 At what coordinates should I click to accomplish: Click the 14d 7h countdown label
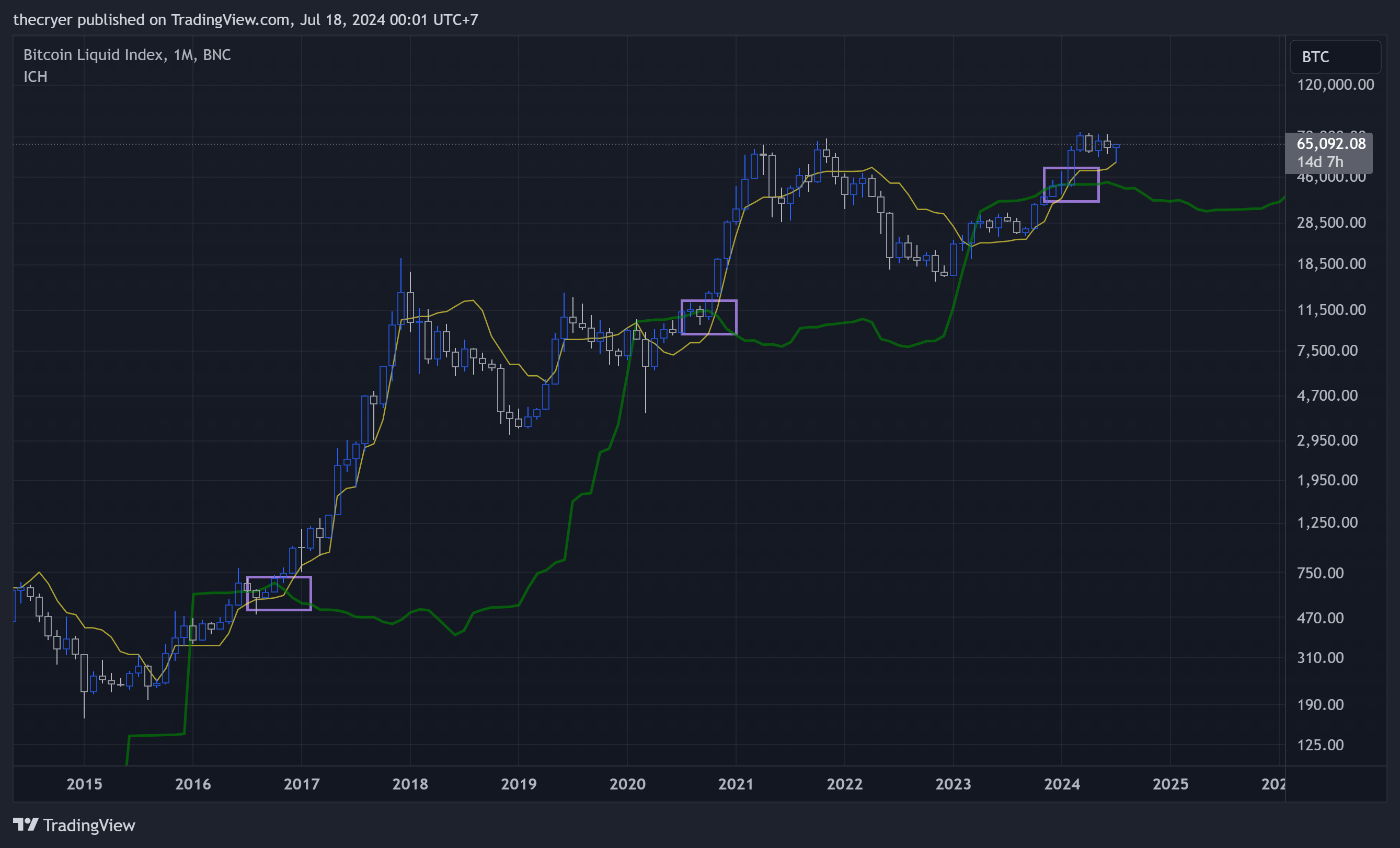point(1320,162)
